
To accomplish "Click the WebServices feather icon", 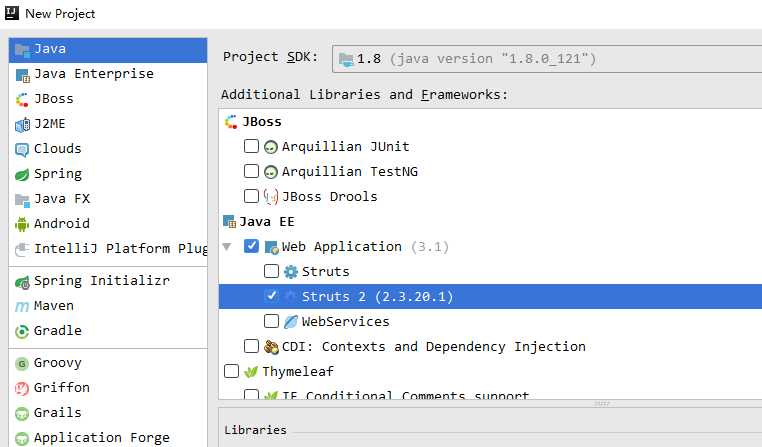I will coord(291,322).
